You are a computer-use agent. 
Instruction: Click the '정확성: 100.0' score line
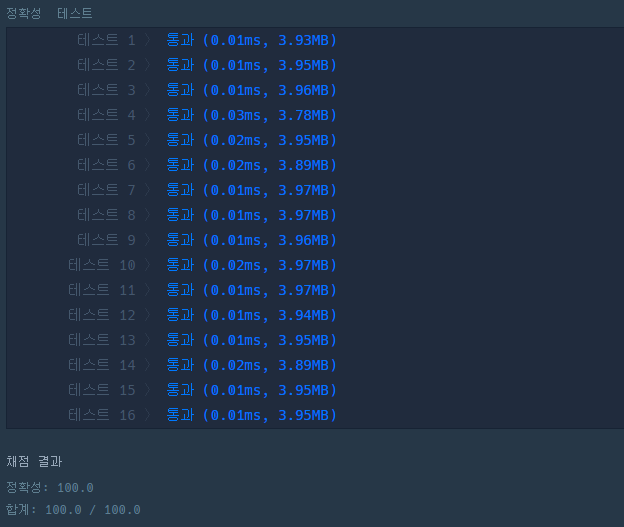click(x=50, y=488)
